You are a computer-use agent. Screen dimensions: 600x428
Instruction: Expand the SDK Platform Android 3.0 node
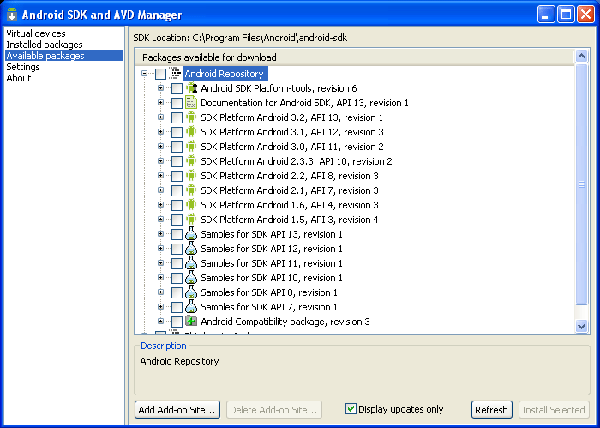pos(161,146)
